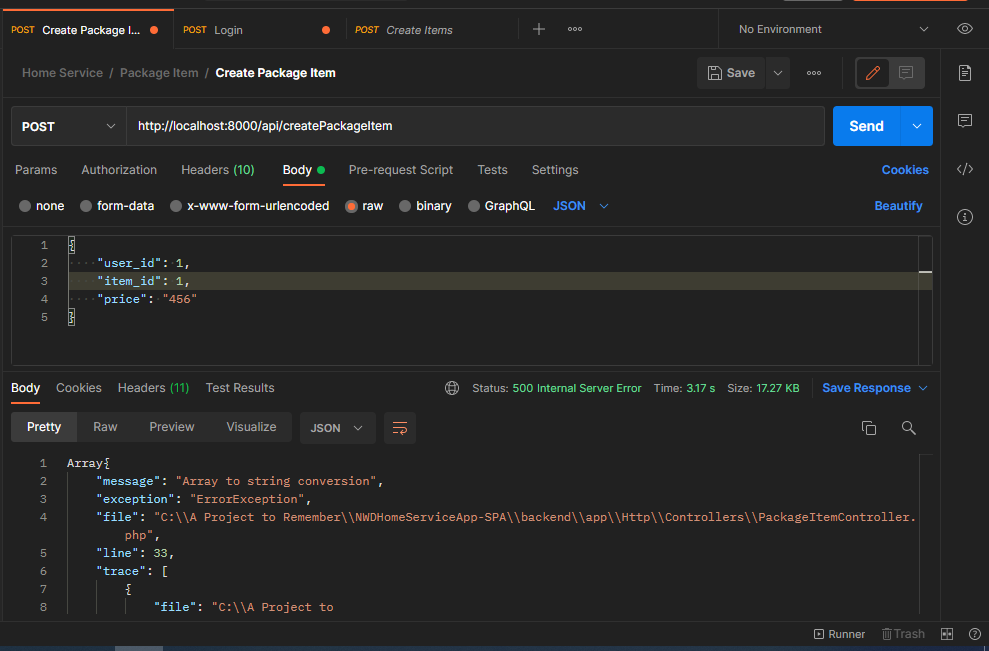Image resolution: width=989 pixels, height=651 pixels.
Task: Open Params tab
Action: click(36, 170)
